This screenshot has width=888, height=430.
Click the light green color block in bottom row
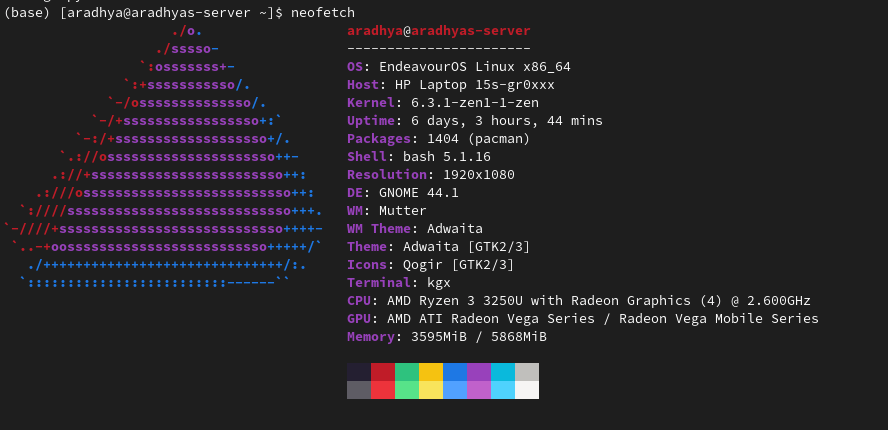[x=407, y=390]
